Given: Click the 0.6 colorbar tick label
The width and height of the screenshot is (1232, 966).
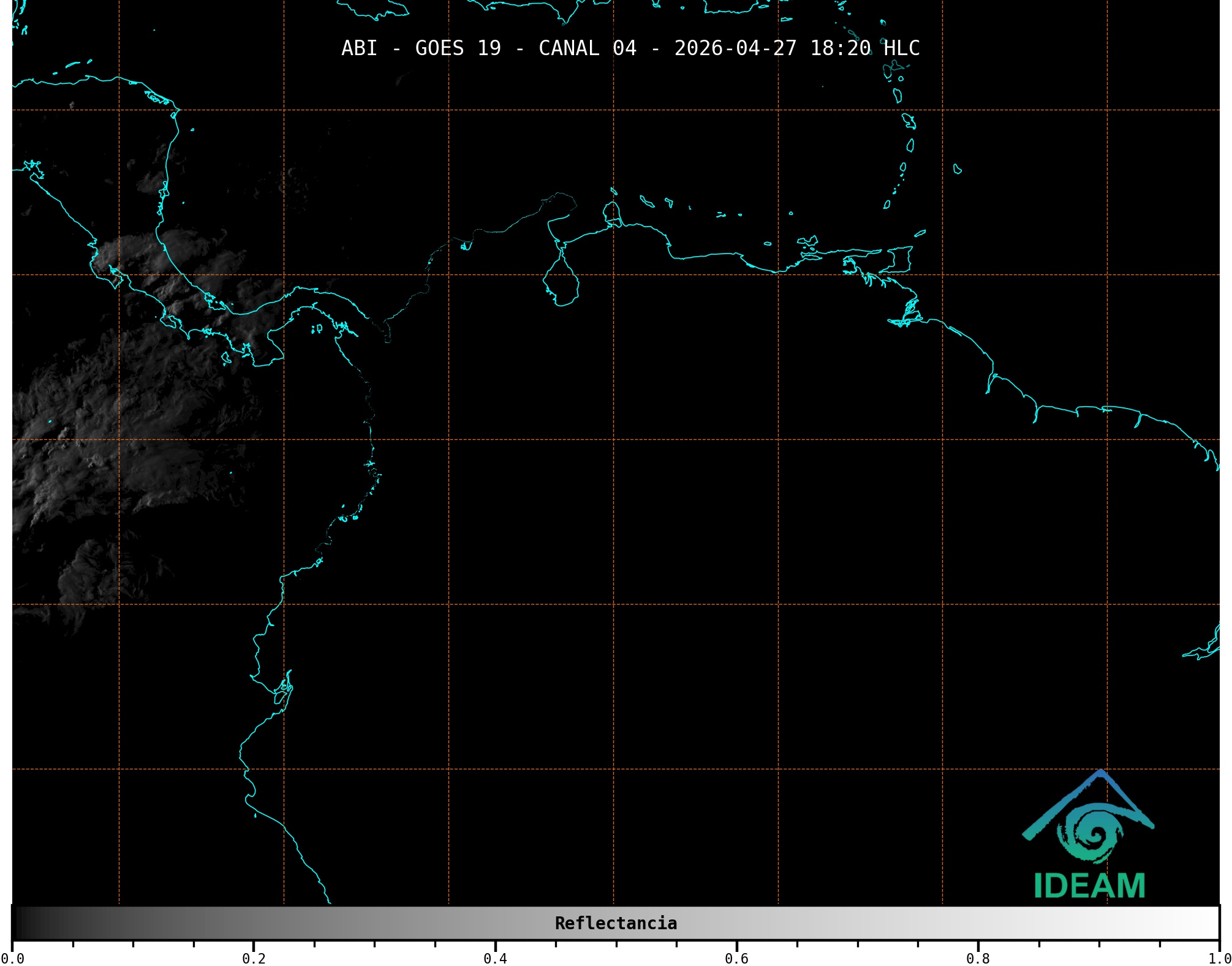Looking at the screenshot, I should [x=736, y=958].
